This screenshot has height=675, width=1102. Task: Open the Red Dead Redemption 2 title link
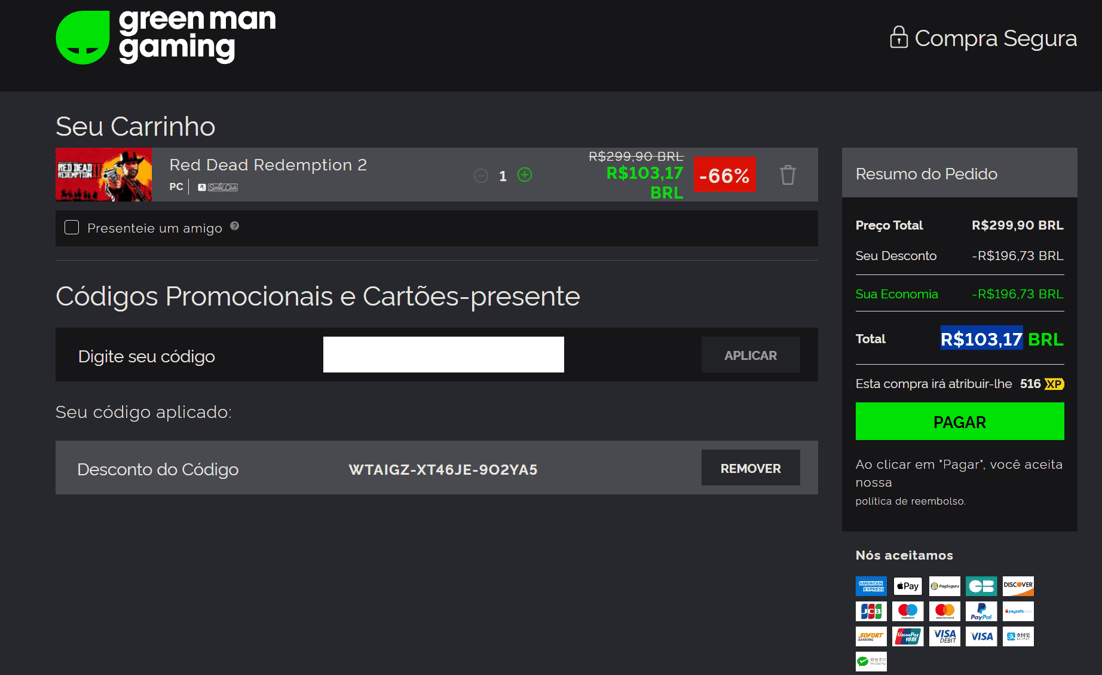tap(268, 165)
